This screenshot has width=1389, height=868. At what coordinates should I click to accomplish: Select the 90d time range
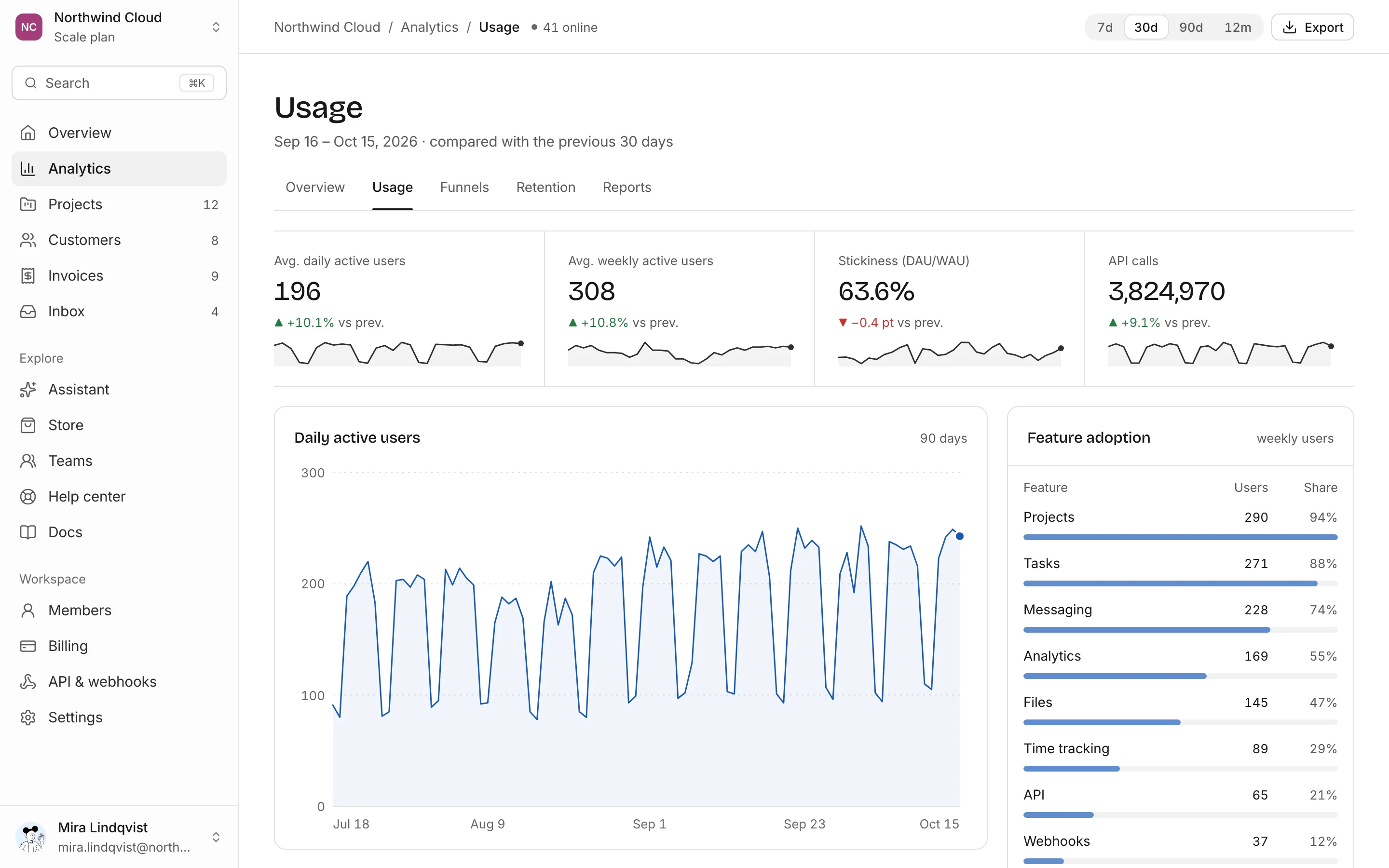(1190, 27)
